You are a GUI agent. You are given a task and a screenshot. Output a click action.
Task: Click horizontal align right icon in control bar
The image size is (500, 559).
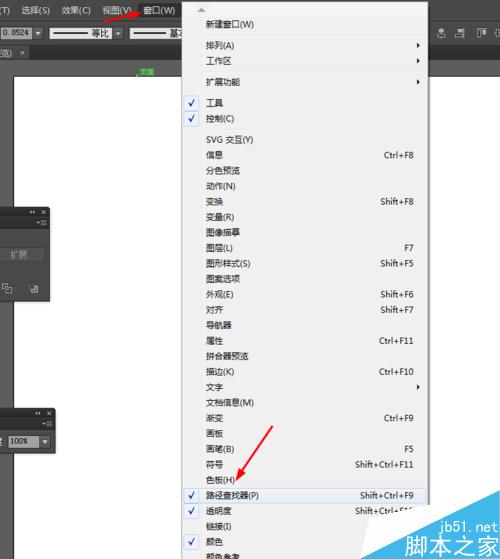460,33
